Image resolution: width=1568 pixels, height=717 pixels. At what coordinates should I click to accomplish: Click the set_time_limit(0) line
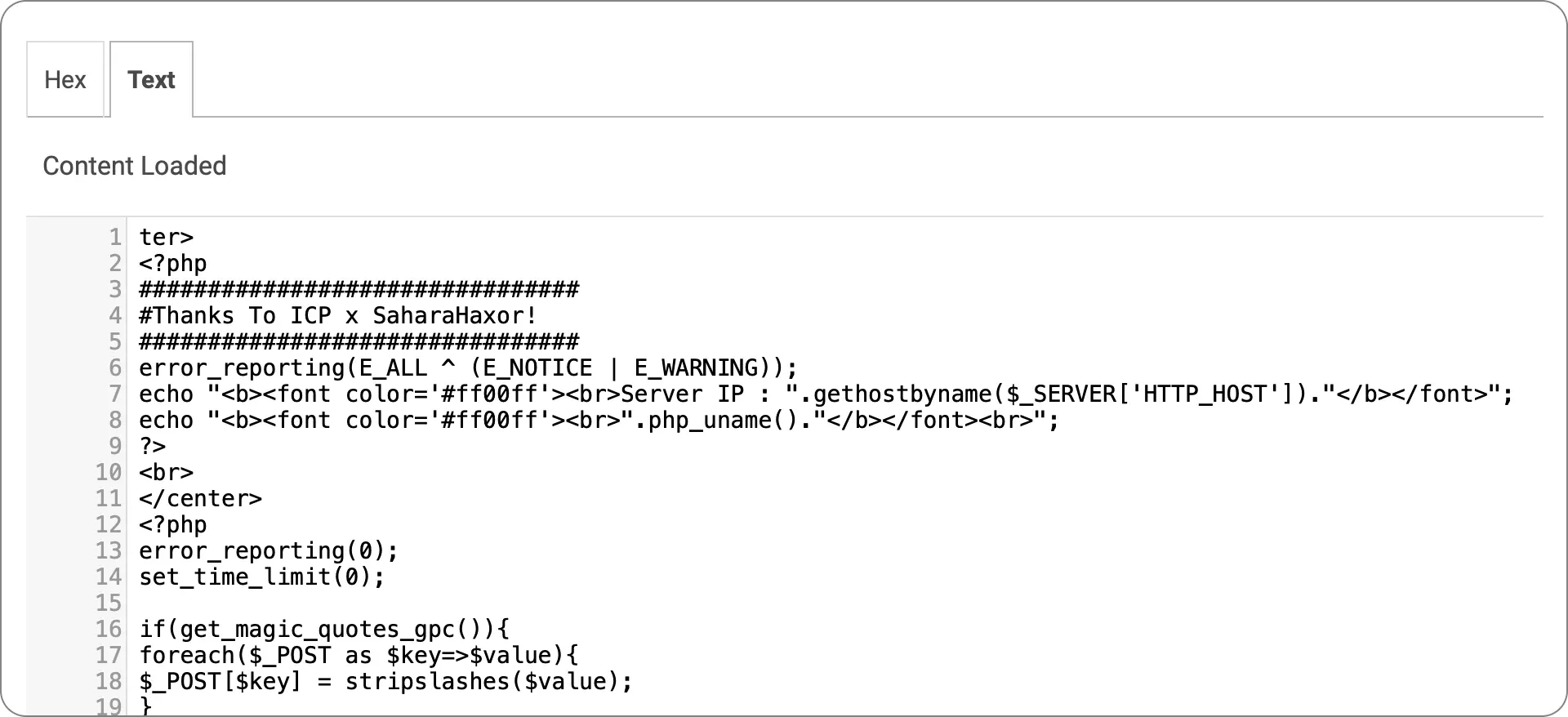coord(261,577)
